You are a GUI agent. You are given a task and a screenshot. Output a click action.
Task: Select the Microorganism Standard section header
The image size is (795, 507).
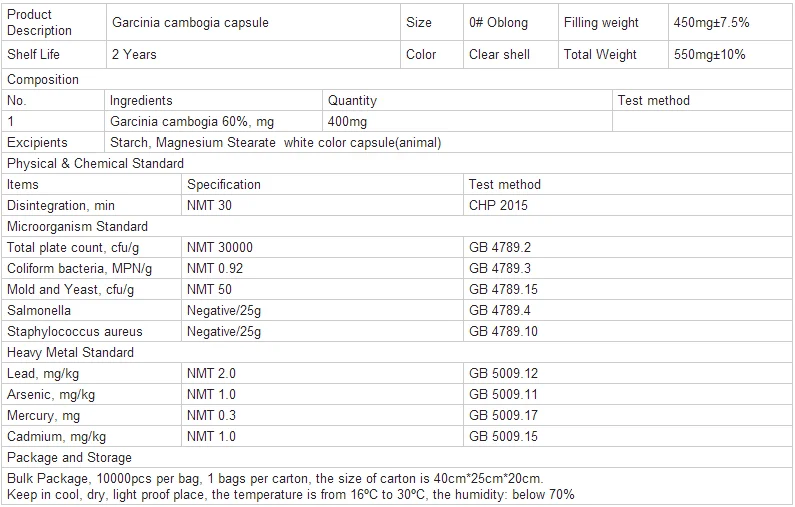77,227
